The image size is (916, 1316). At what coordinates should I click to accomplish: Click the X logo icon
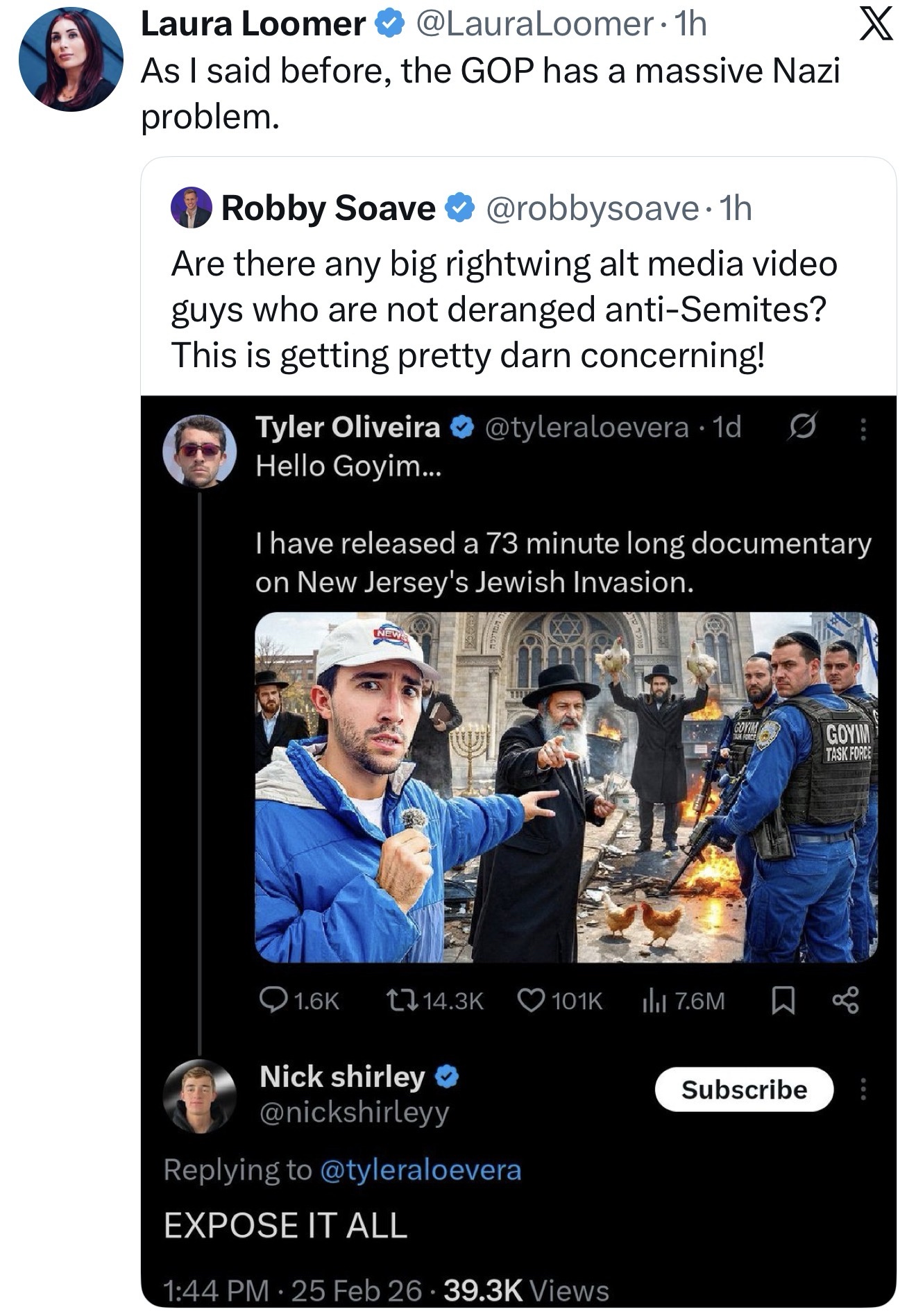click(x=876, y=26)
